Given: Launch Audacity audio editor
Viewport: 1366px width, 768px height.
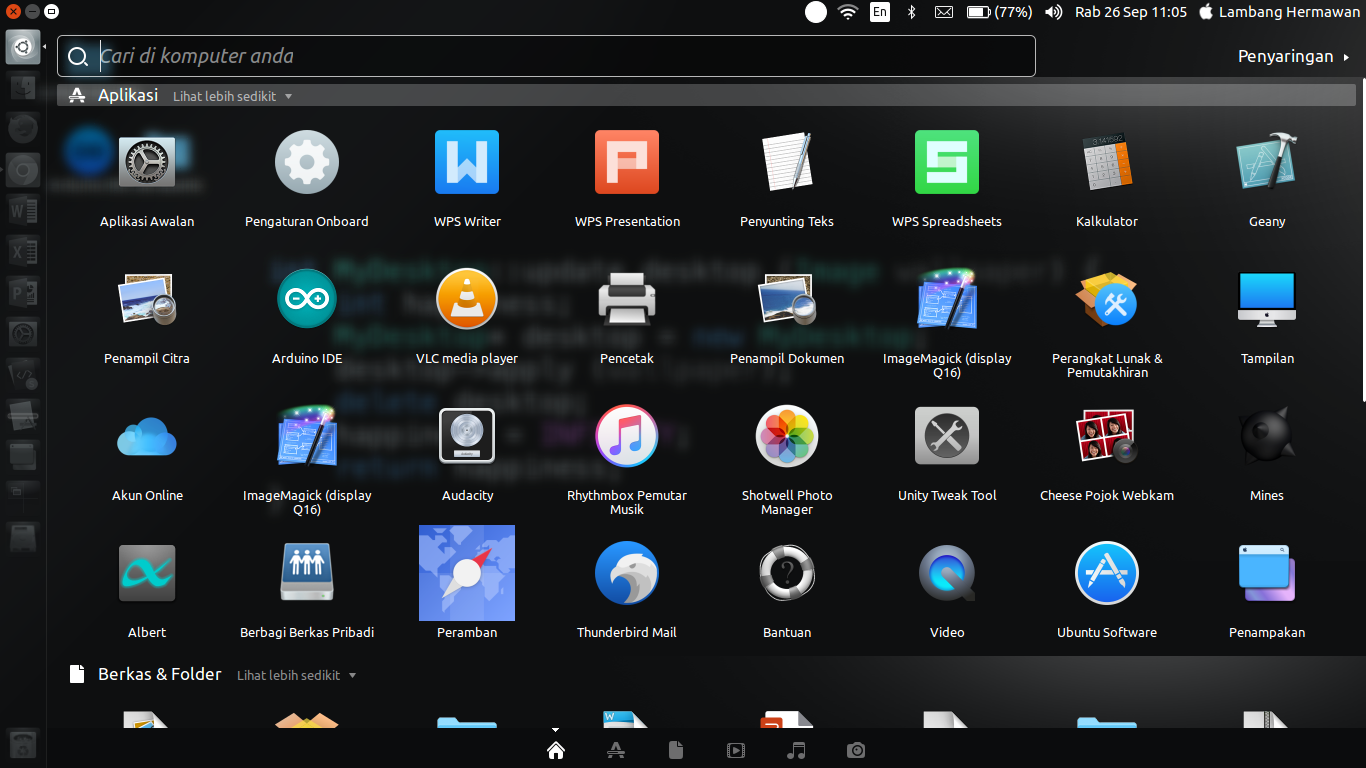Looking at the screenshot, I should pos(467,435).
